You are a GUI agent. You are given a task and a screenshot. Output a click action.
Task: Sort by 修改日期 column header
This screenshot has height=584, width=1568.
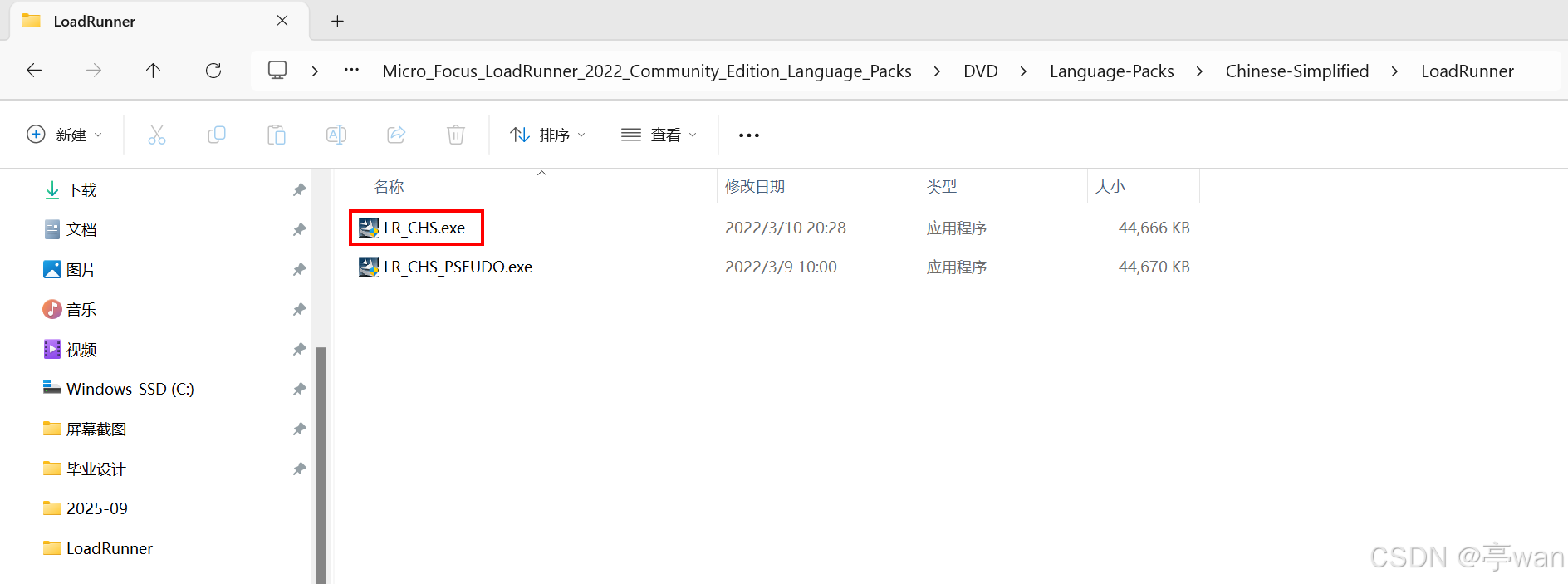pos(755,187)
